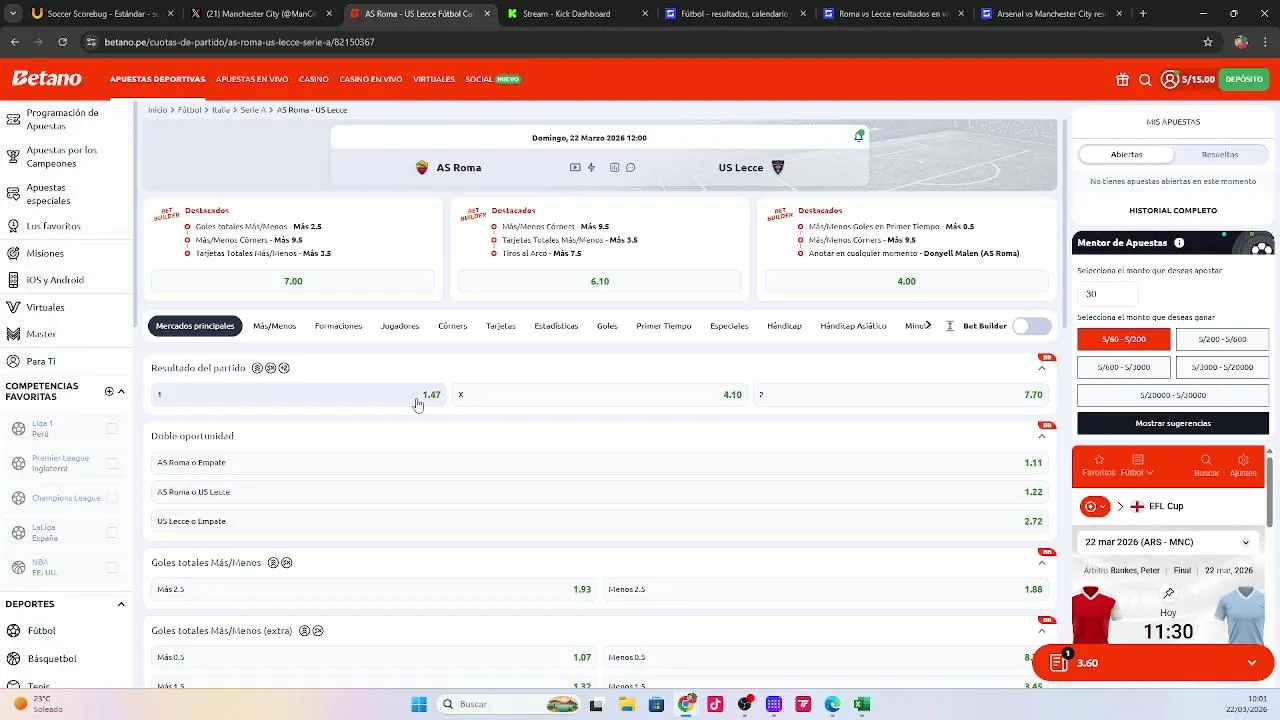Collapse Resultado del partido market
Image resolution: width=1280 pixels, height=720 pixels.
coord(1042,368)
